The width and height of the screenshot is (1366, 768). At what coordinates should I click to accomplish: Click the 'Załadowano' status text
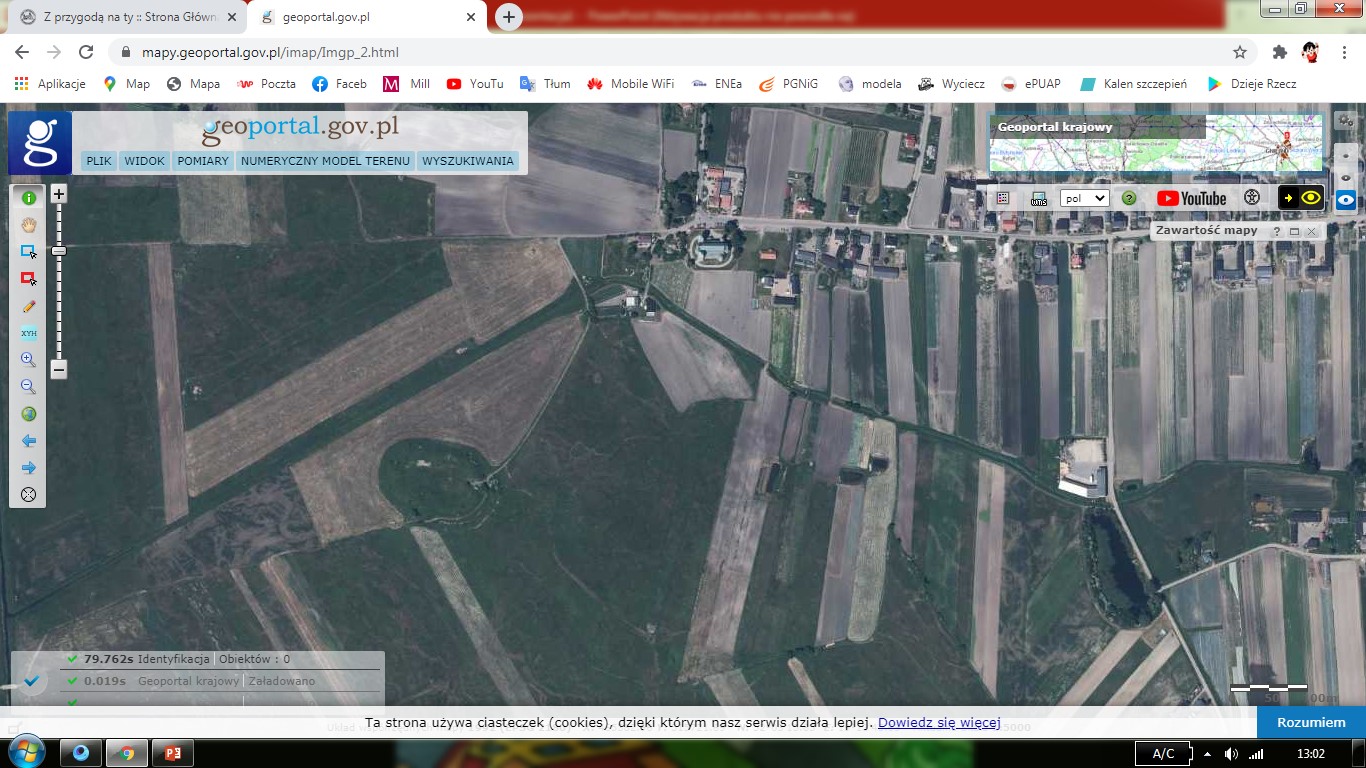[282, 681]
